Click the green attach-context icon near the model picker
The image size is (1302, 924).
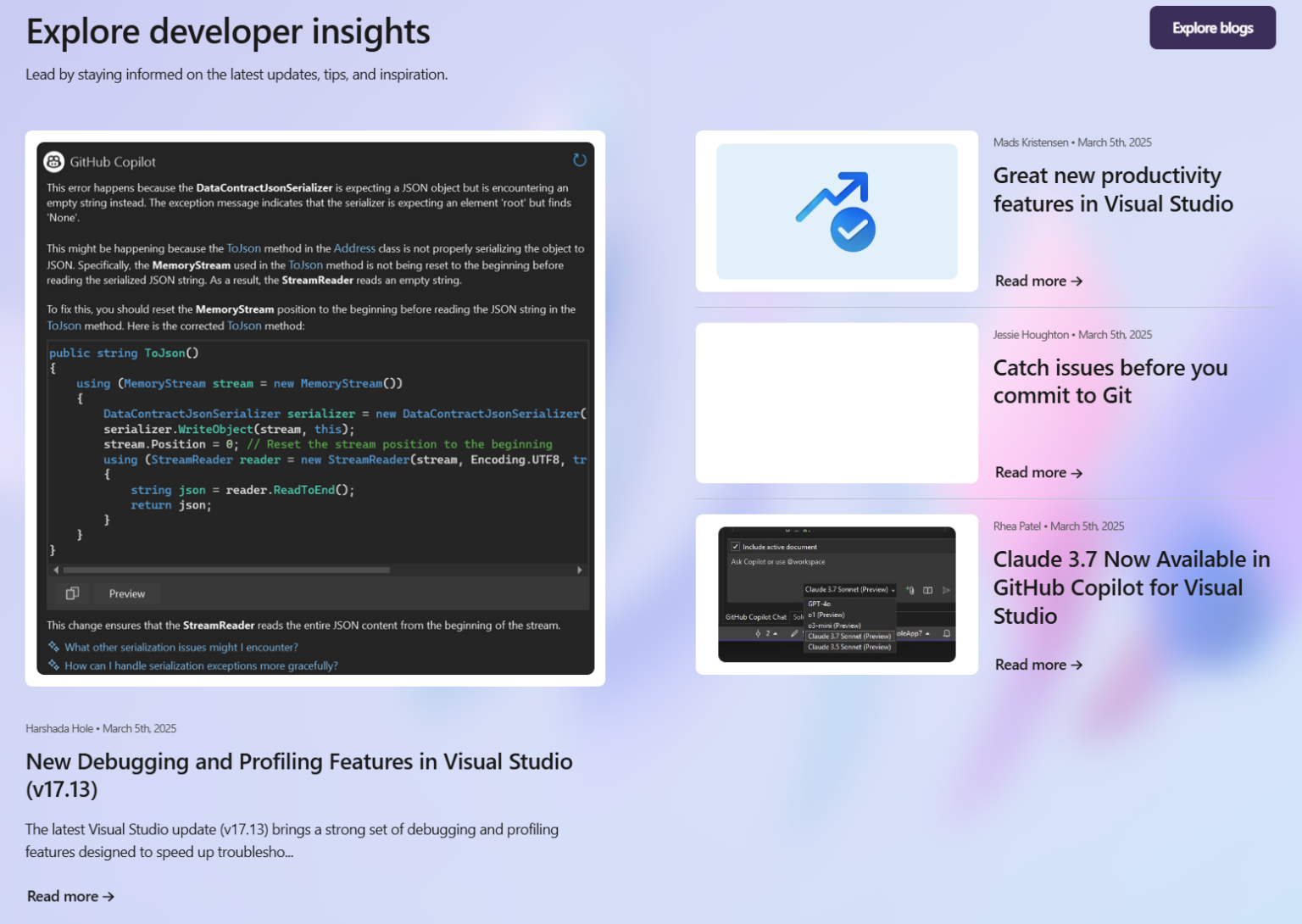click(x=910, y=590)
